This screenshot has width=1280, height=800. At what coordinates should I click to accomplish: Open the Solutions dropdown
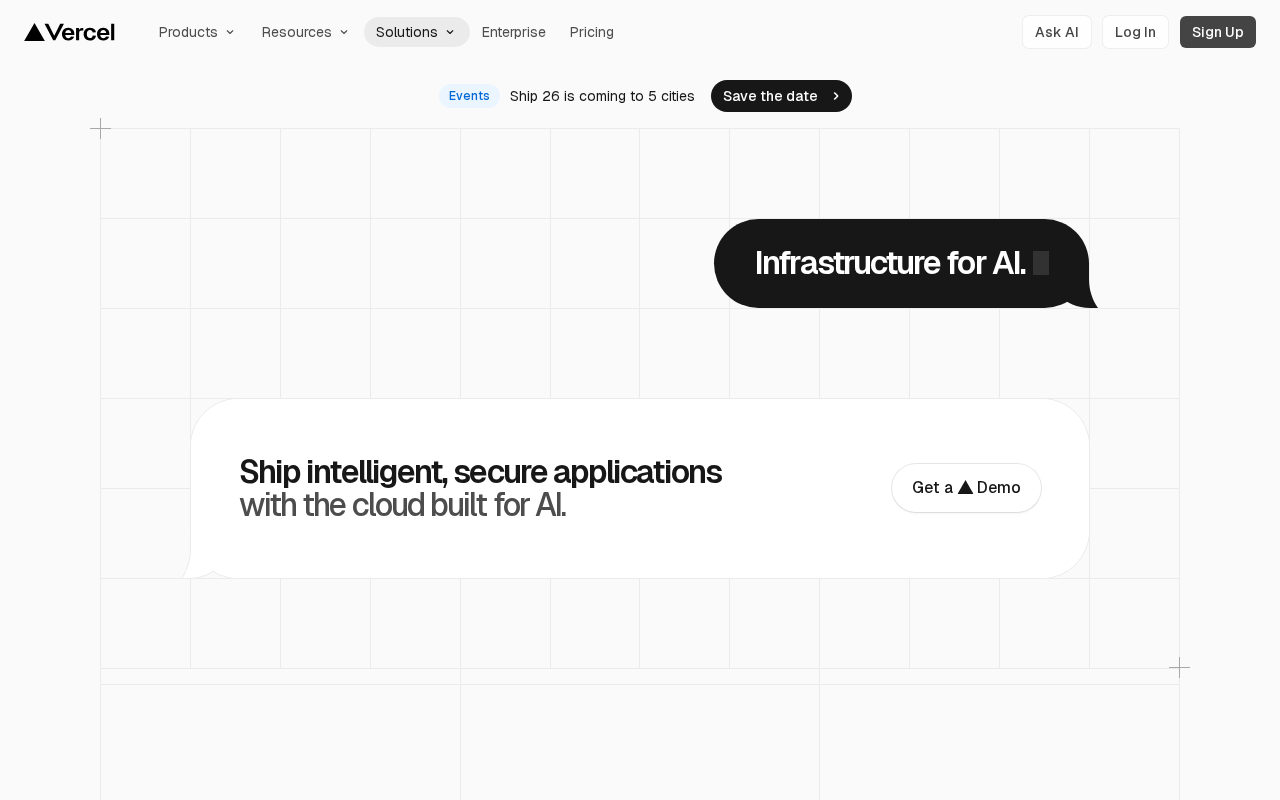pyautogui.click(x=416, y=32)
